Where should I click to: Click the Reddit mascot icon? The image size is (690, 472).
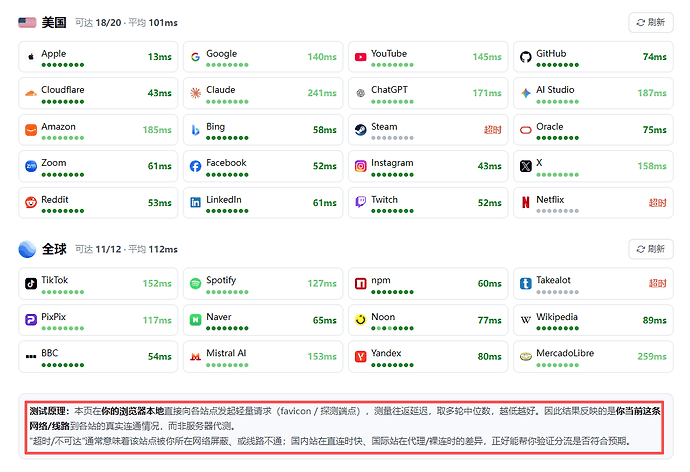click(x=31, y=202)
